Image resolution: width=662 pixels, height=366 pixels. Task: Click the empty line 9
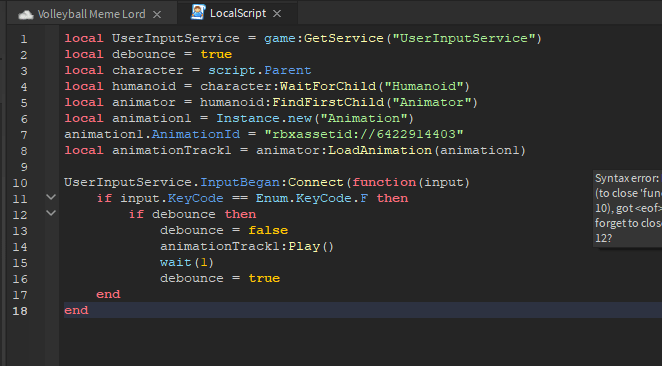point(360,166)
